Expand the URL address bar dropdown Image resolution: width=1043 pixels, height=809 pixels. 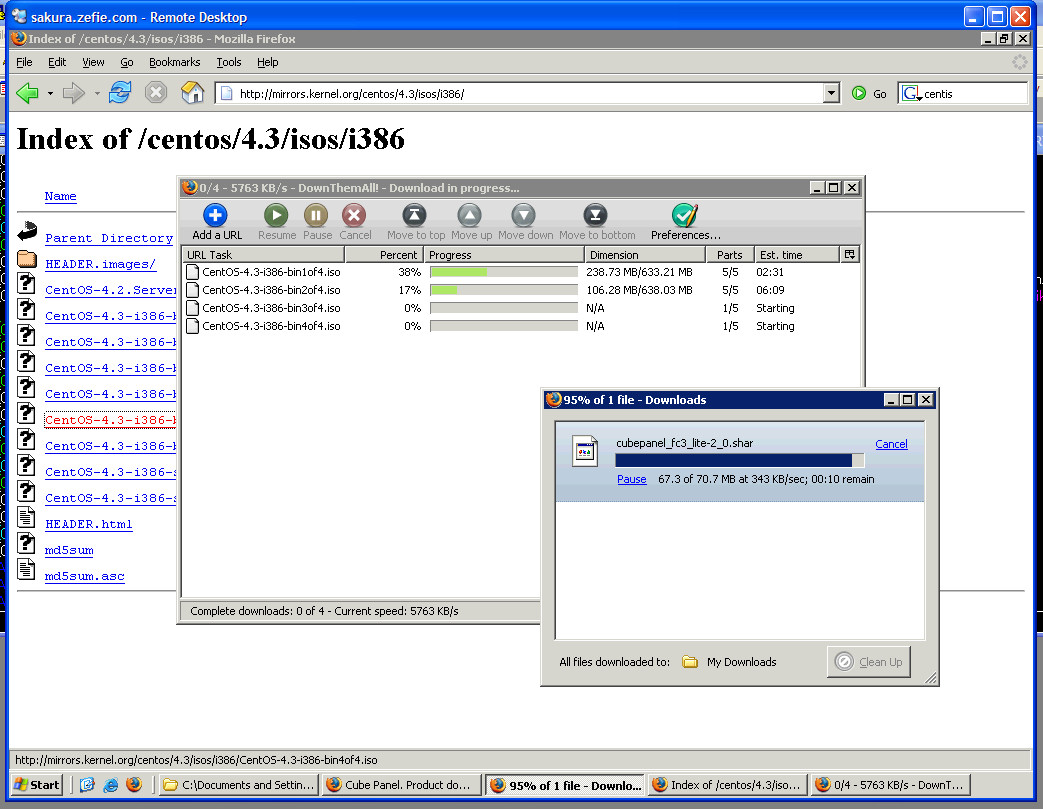tap(831, 93)
